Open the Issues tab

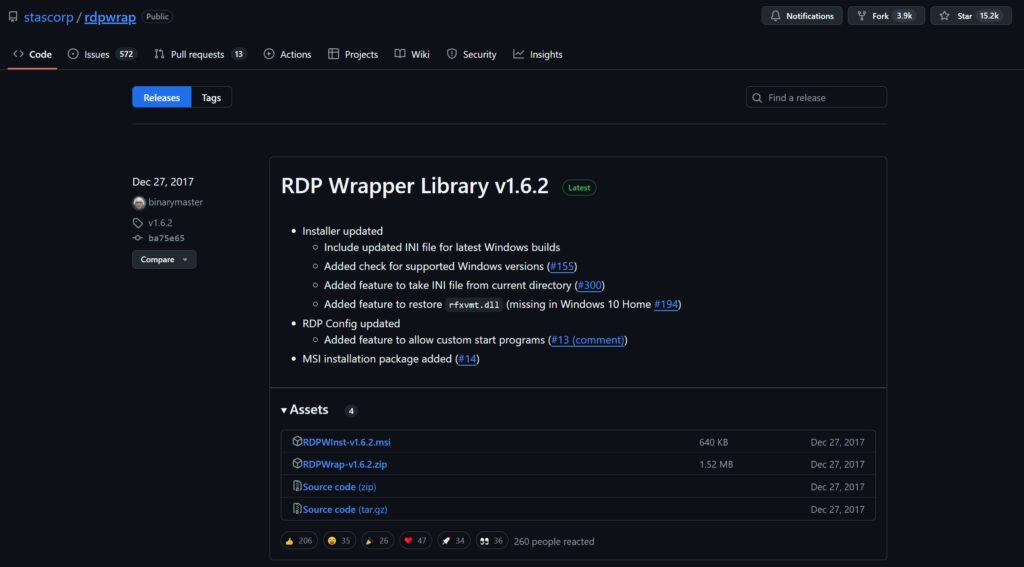[102, 54]
